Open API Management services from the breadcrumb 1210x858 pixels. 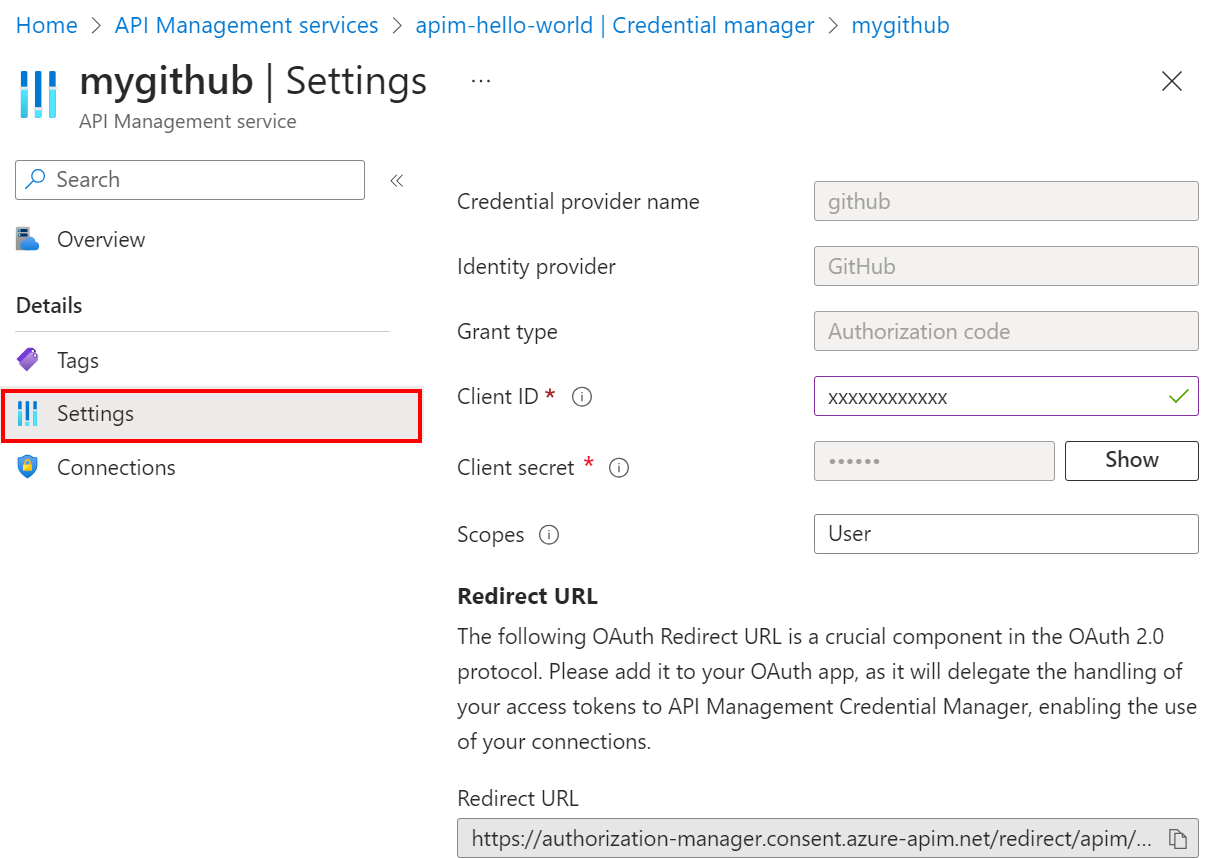click(246, 24)
